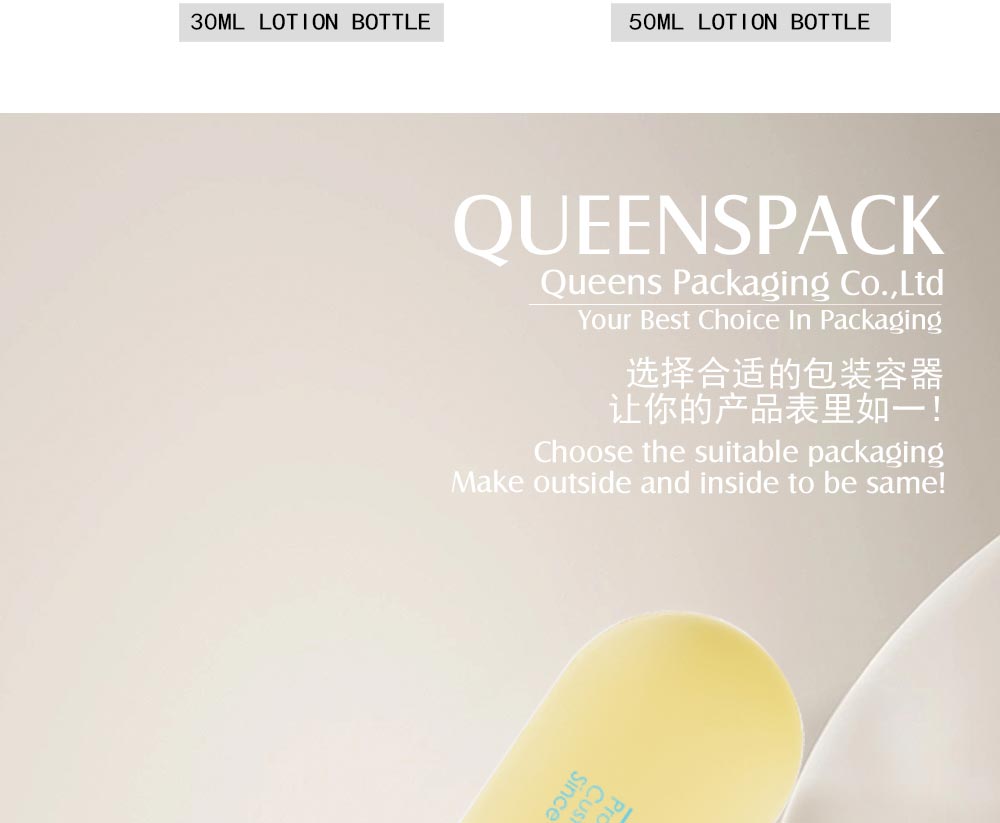Click the first line of Chinese slogan text
Viewport: 1000px width, 823px height.
coord(784,374)
